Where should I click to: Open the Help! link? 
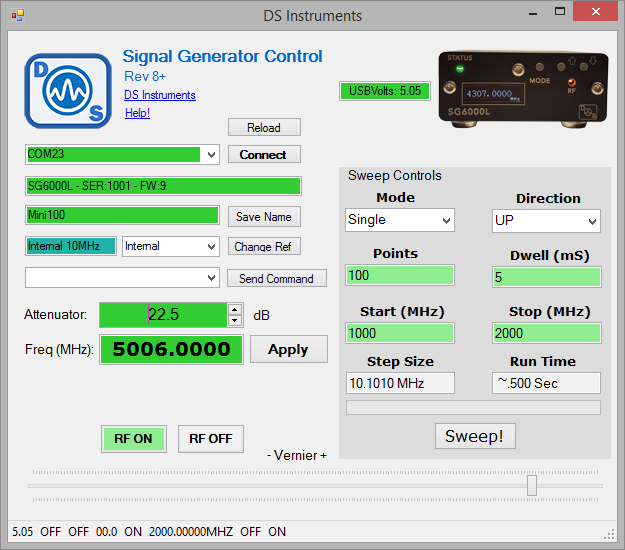pos(137,113)
